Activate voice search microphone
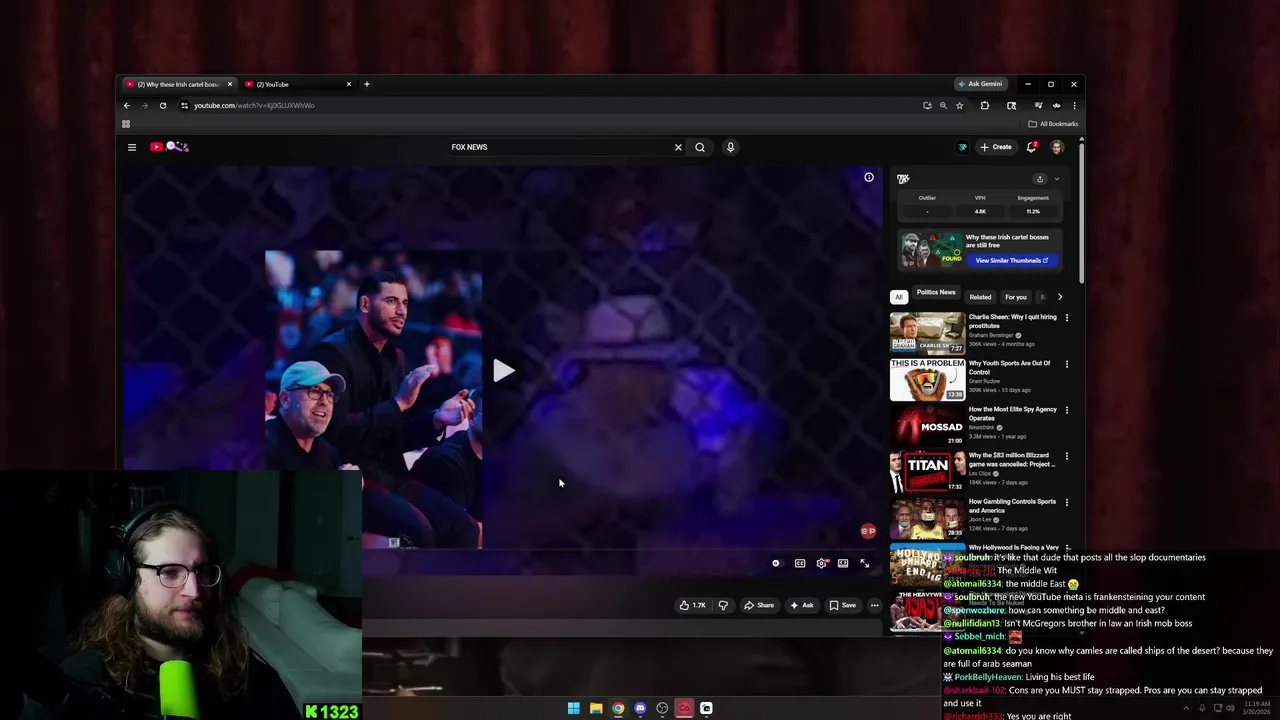The width and height of the screenshot is (1280, 720). pos(730,147)
